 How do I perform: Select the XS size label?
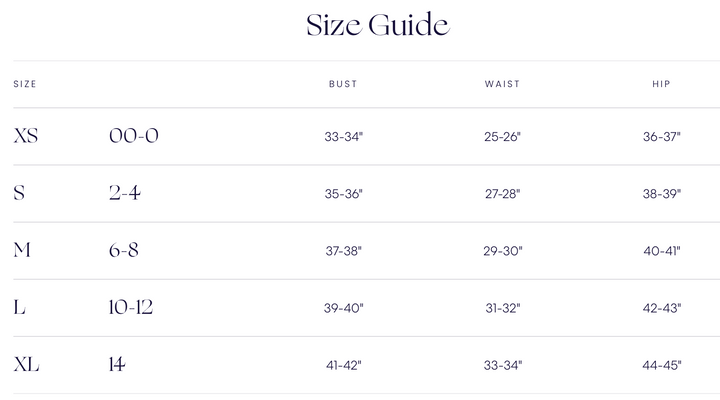coord(26,136)
